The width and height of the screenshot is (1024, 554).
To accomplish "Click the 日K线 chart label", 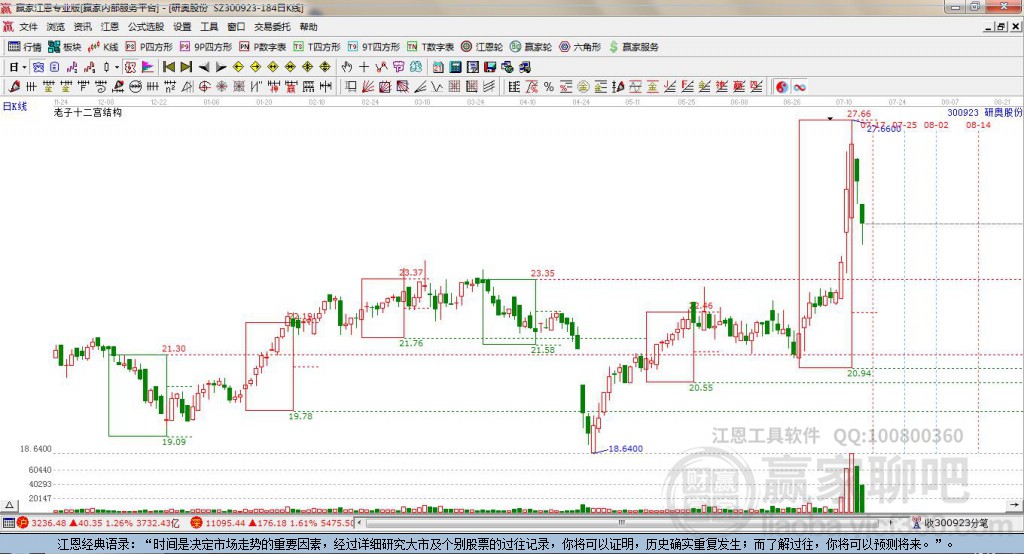I will 15,106.
